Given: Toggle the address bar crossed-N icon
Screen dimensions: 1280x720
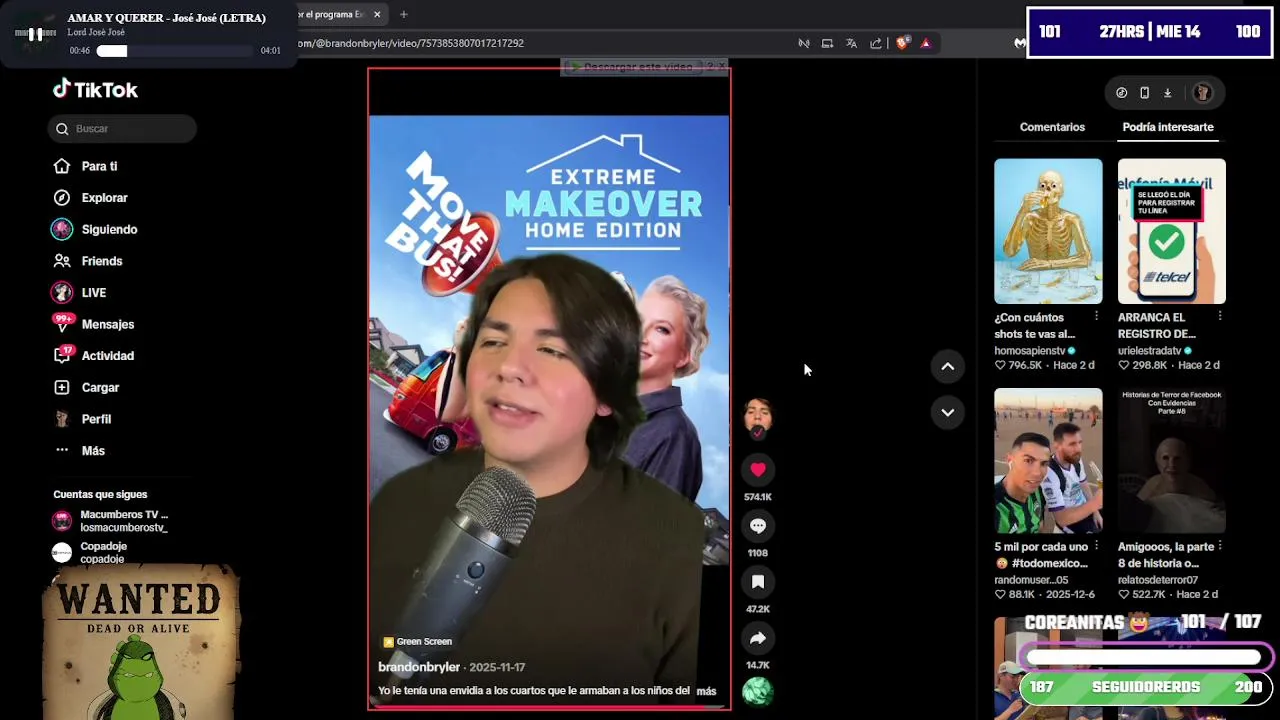Looking at the screenshot, I should (803, 43).
